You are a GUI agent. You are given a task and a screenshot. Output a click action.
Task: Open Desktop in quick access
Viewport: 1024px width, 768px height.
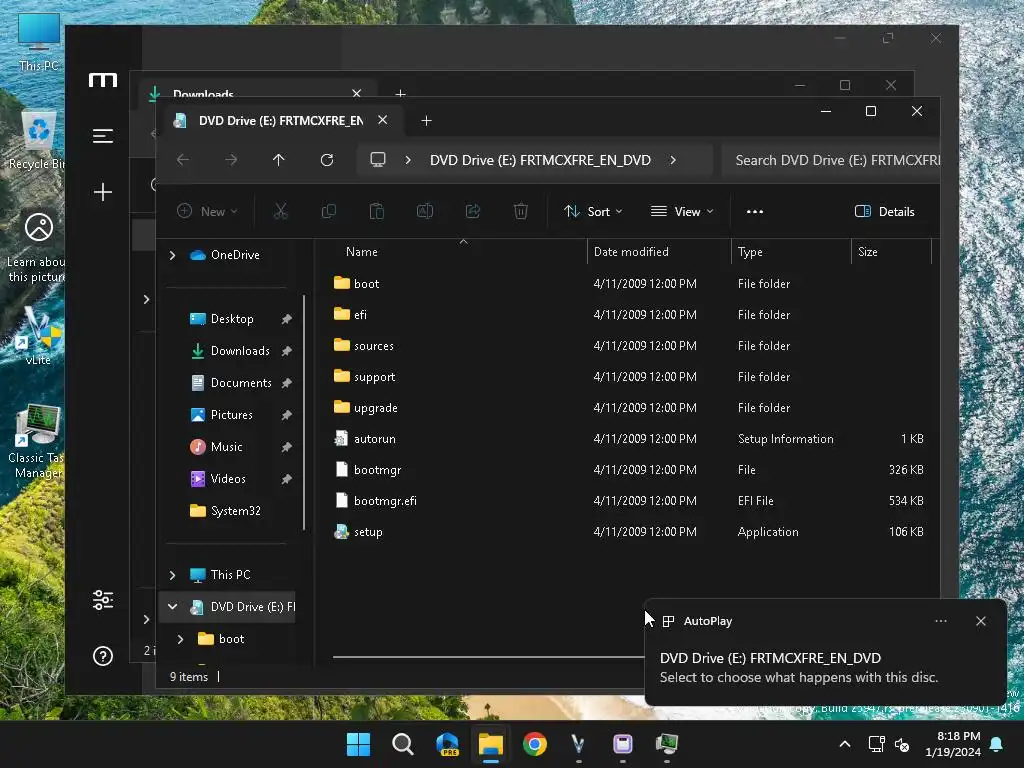(231, 319)
